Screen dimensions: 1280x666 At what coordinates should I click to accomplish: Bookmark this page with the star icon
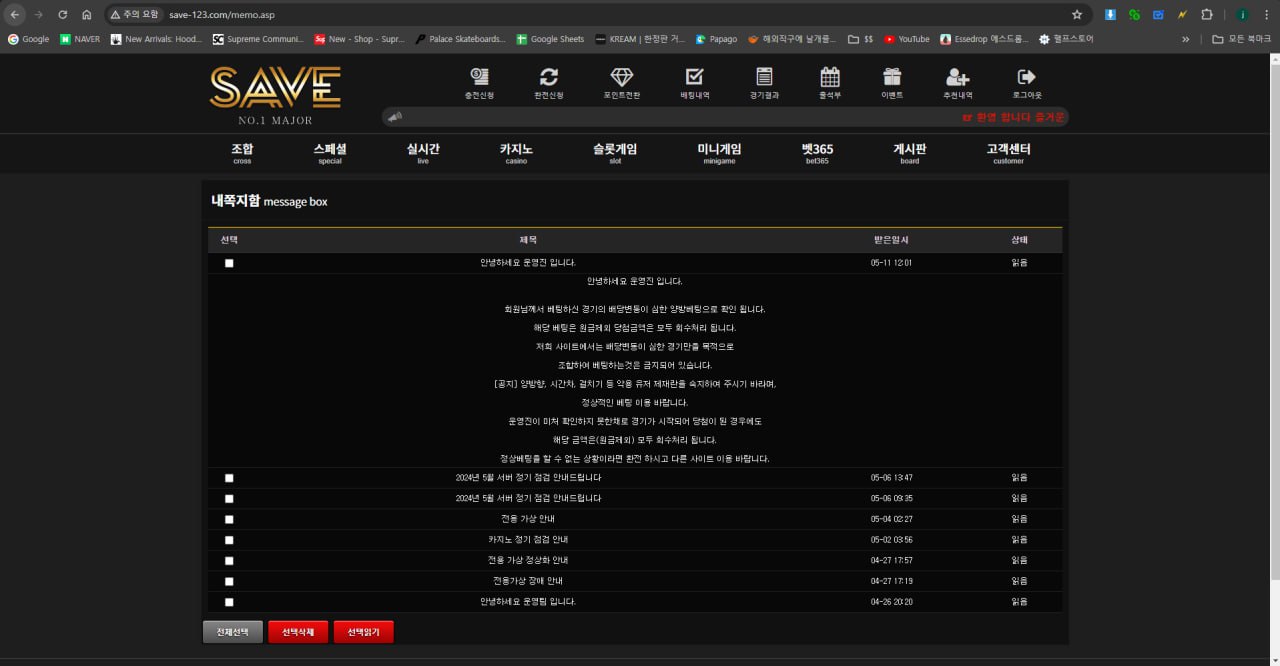tap(1077, 15)
